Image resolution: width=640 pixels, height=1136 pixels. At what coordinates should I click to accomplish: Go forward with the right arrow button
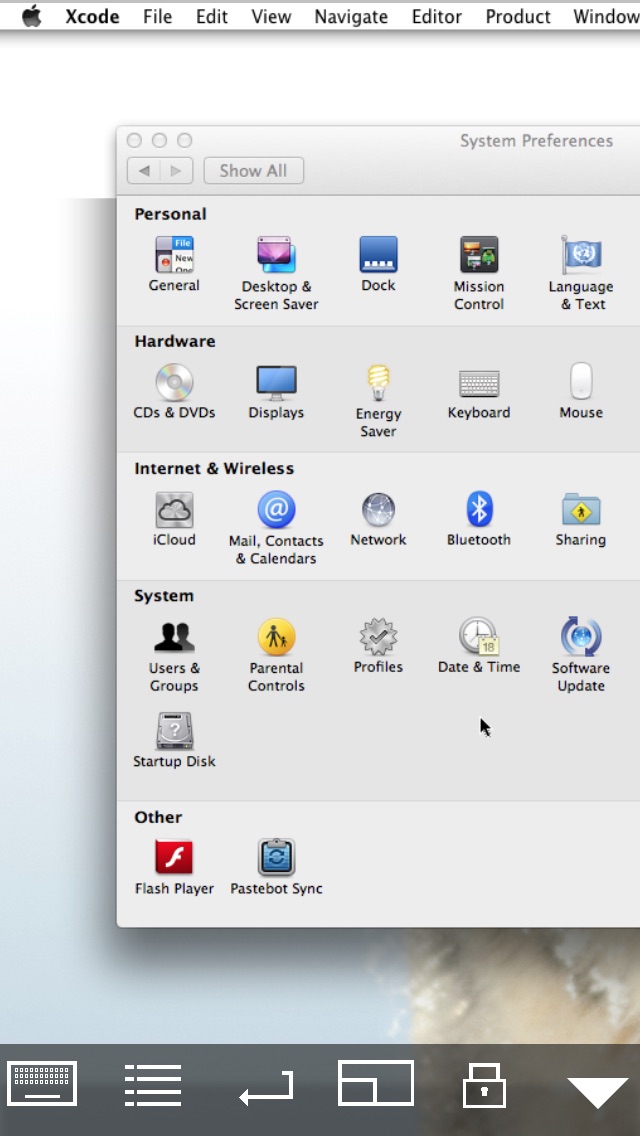tap(176, 171)
